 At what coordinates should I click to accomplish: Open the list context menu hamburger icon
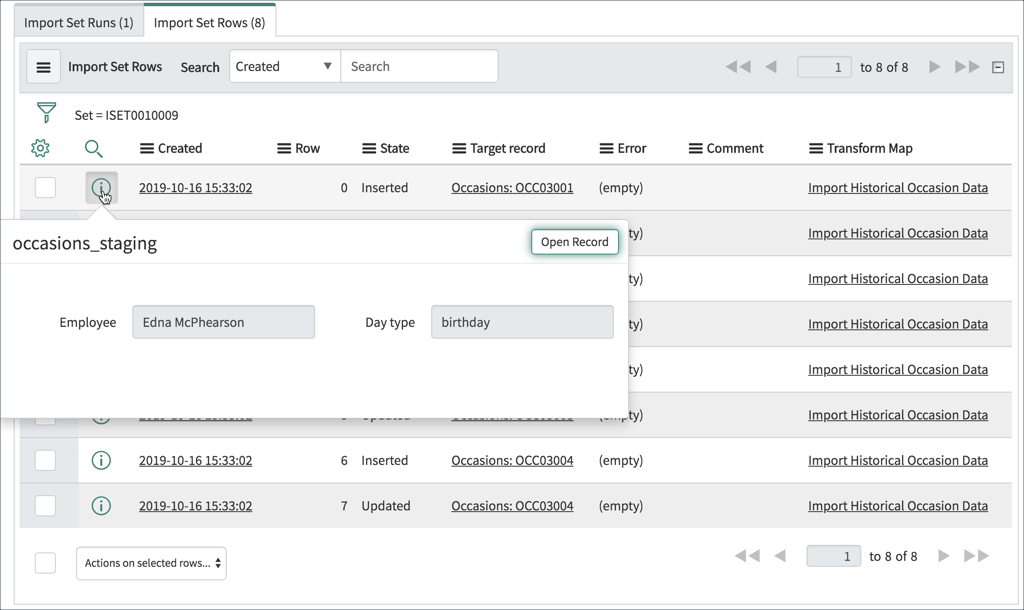click(x=43, y=66)
